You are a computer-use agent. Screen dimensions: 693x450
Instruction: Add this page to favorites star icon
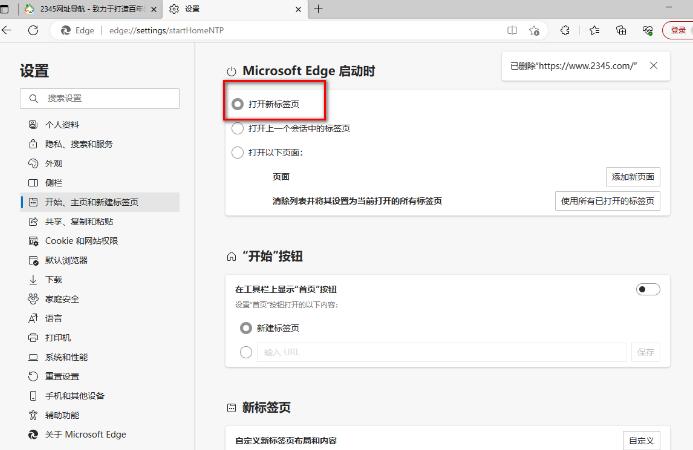point(534,31)
